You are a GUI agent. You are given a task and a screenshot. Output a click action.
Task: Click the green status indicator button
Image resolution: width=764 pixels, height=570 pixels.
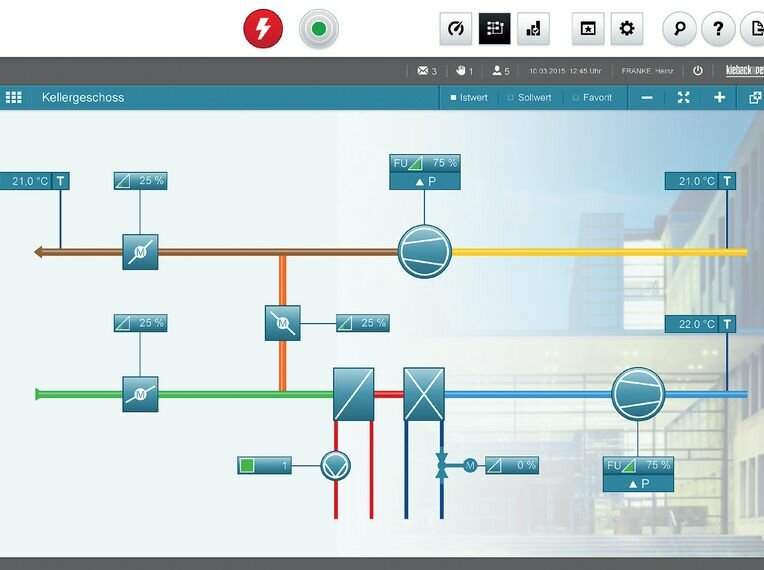click(319, 29)
